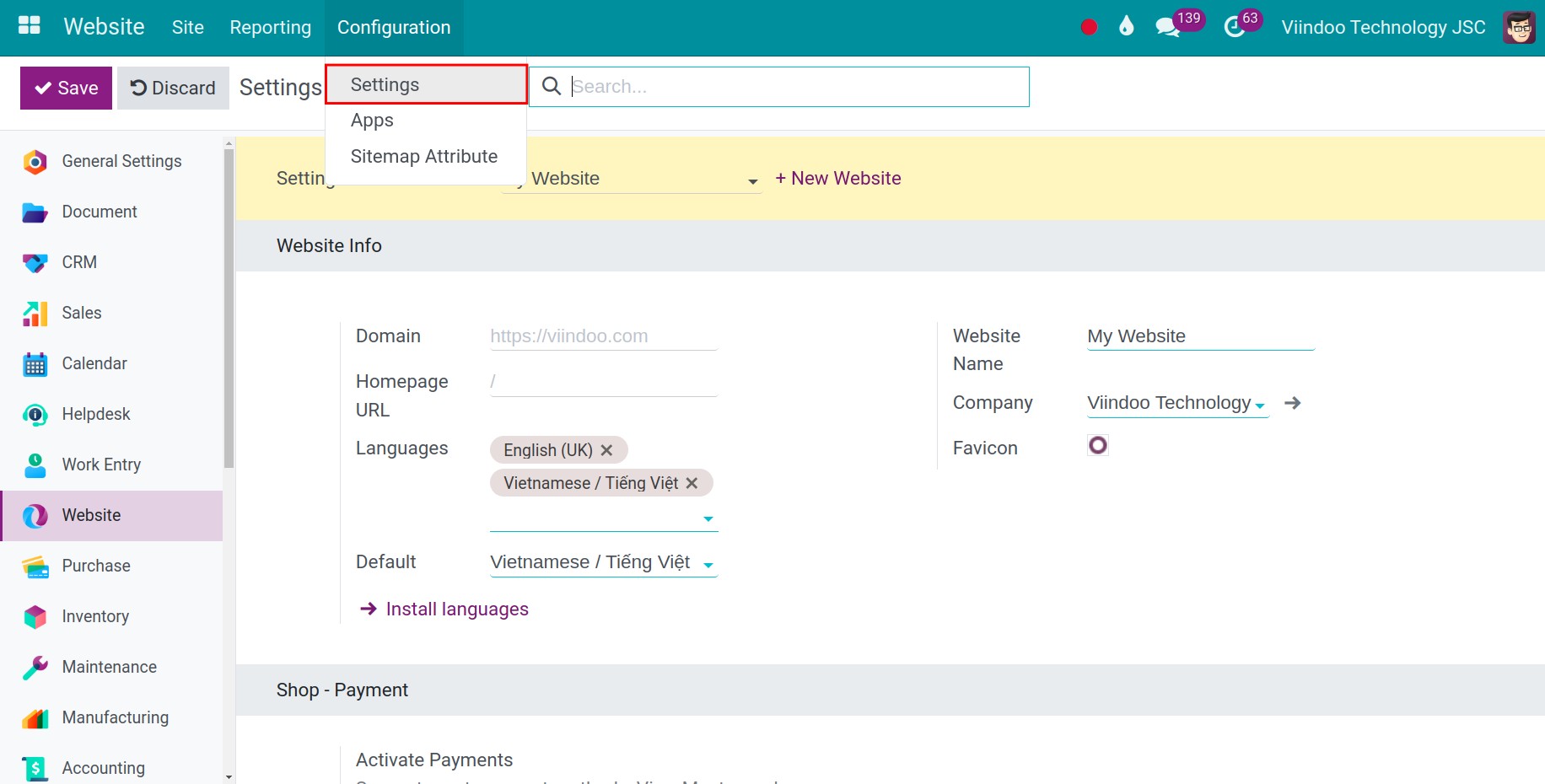The image size is (1545, 784).
Task: Expand the Default language dropdown
Action: tap(708, 564)
